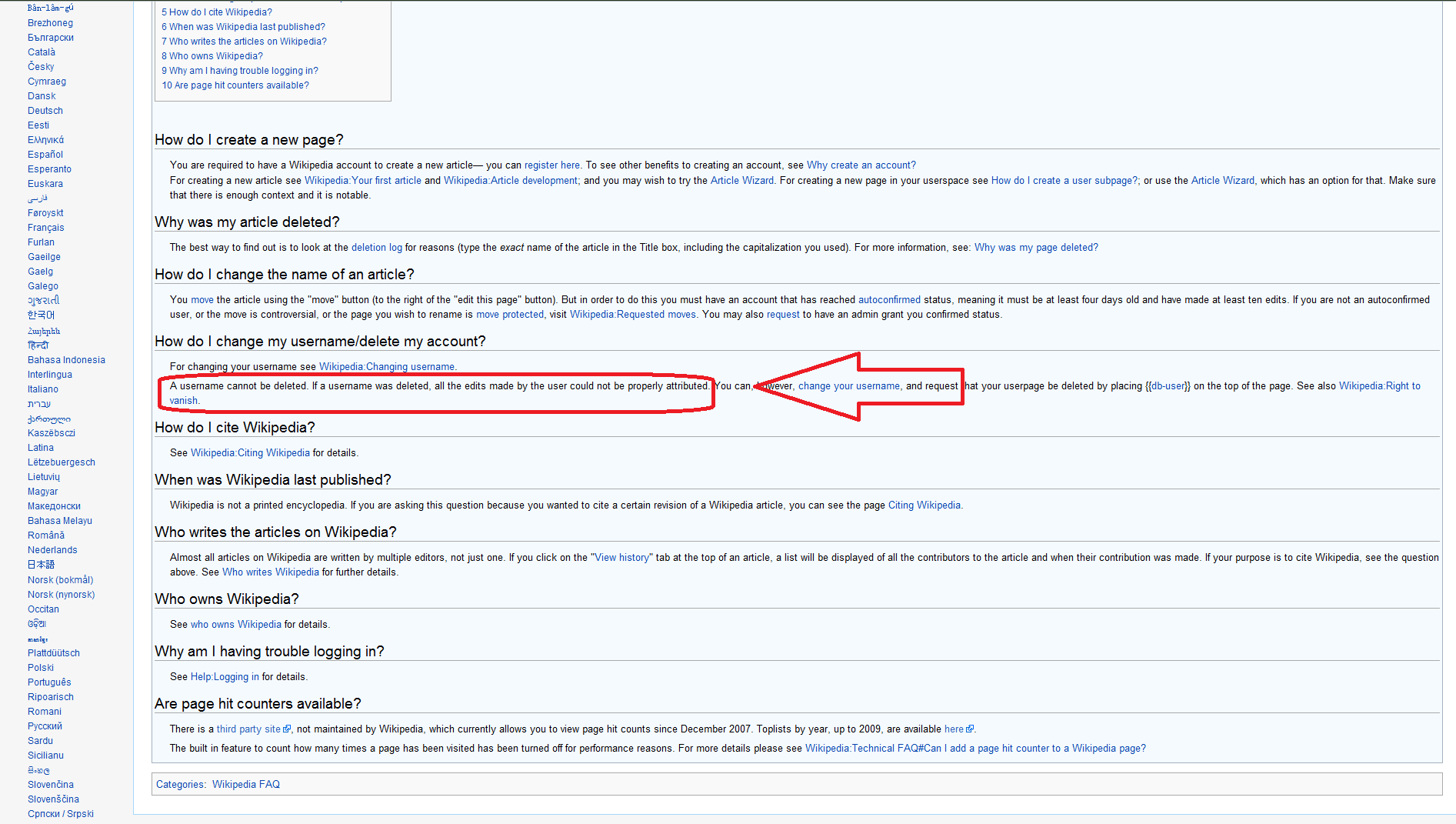Open the 'Wikipedia FAQ' category link
This screenshot has width=1456, height=824.
pos(245,785)
